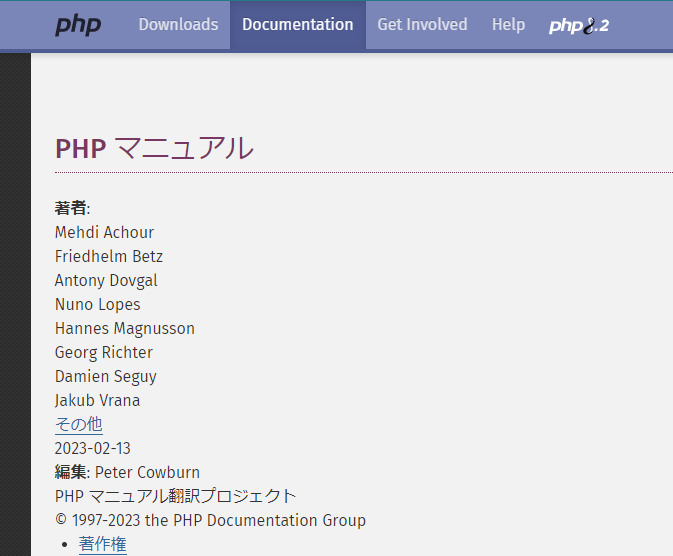Click the author name Damien Seguy
673x556 pixels.
point(106,377)
